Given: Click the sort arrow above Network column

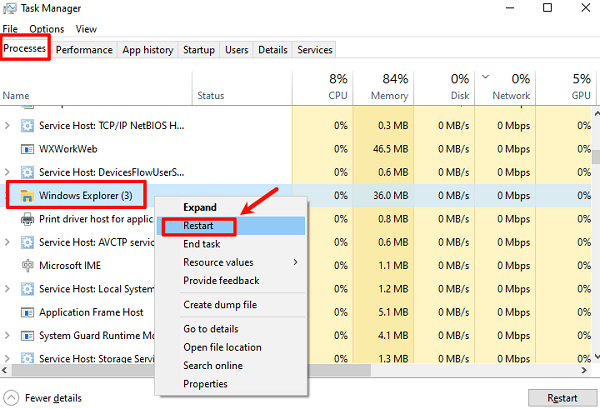Looking at the screenshot, I should (x=485, y=77).
